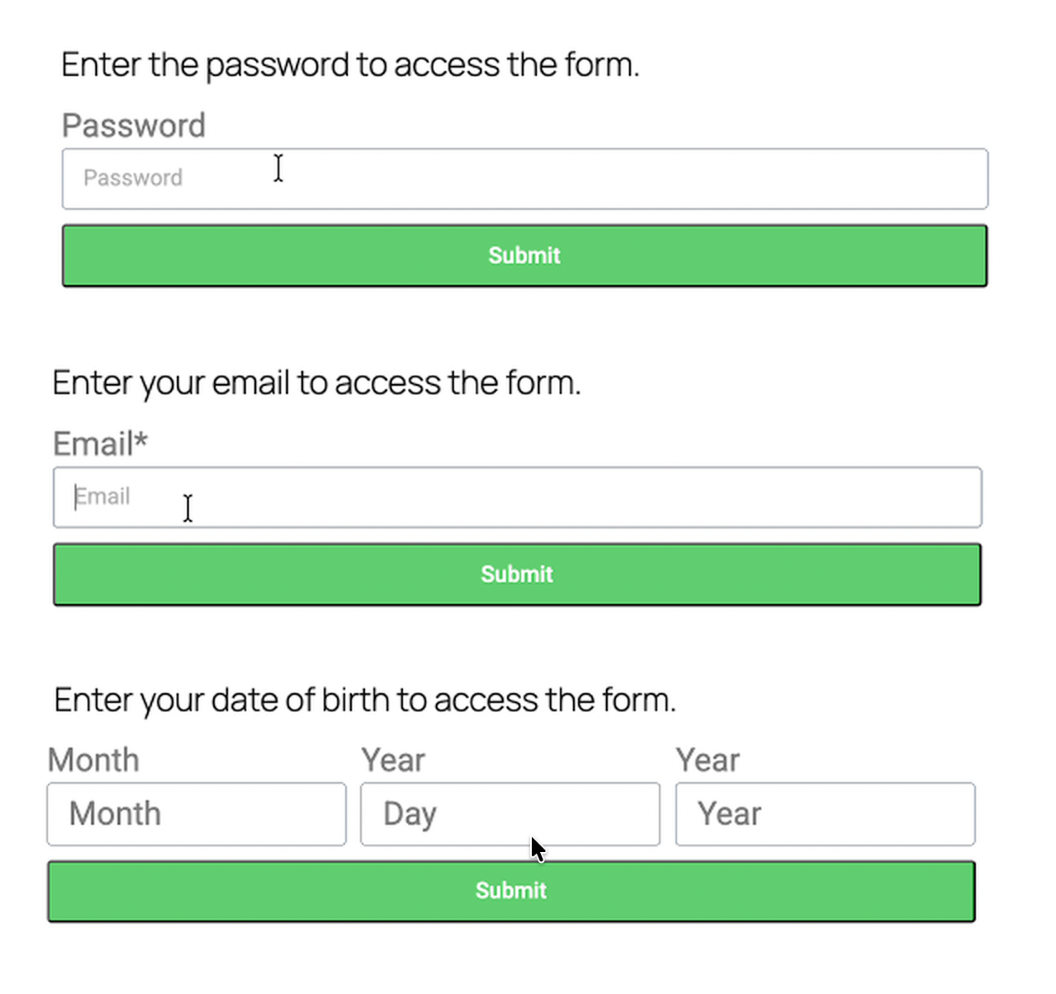Image resolution: width=1056 pixels, height=994 pixels.
Task: Click the Year label above the Day box
Action: [x=393, y=760]
